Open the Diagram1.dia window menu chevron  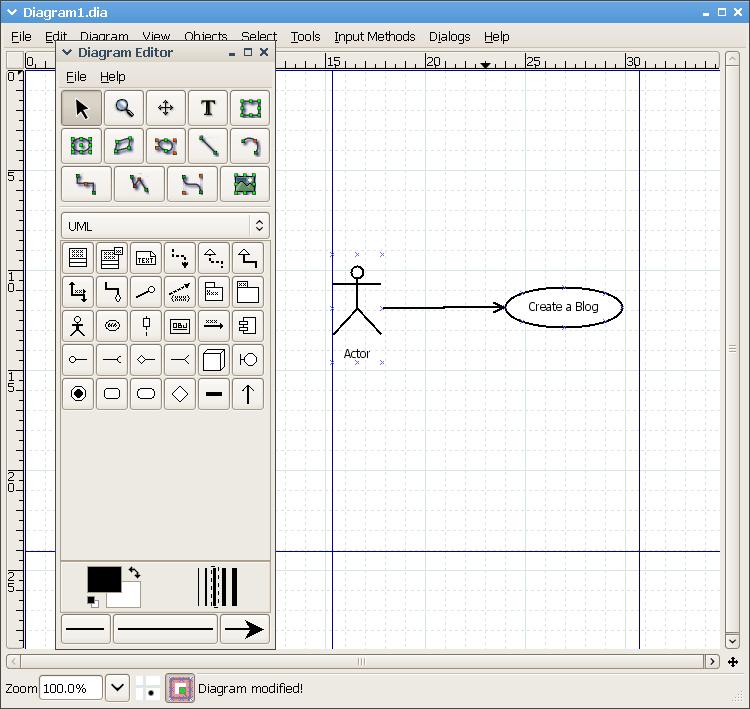tap(12, 12)
